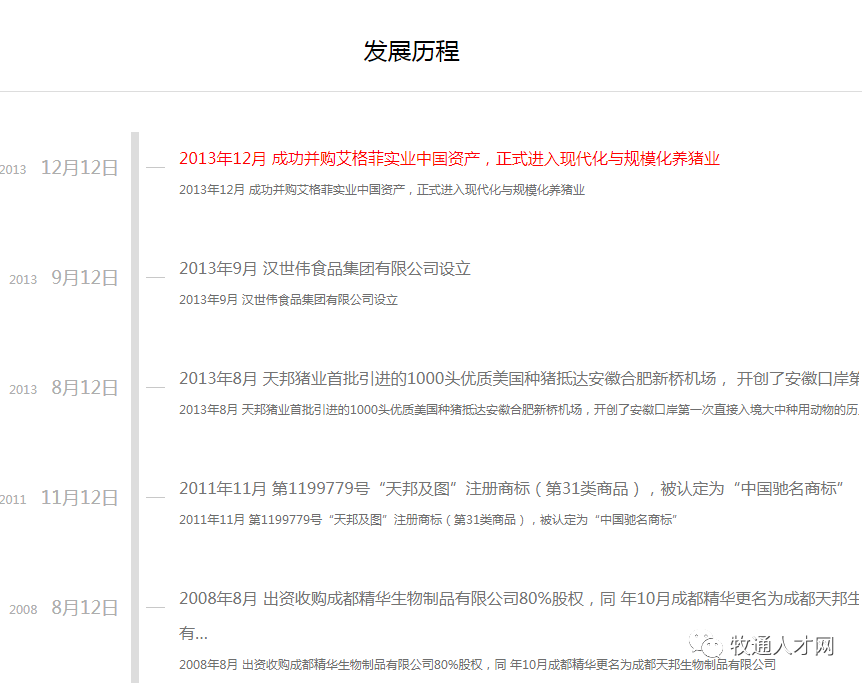Click gray summary about 中国驰名商标
This screenshot has width=862, height=683.
(428, 520)
